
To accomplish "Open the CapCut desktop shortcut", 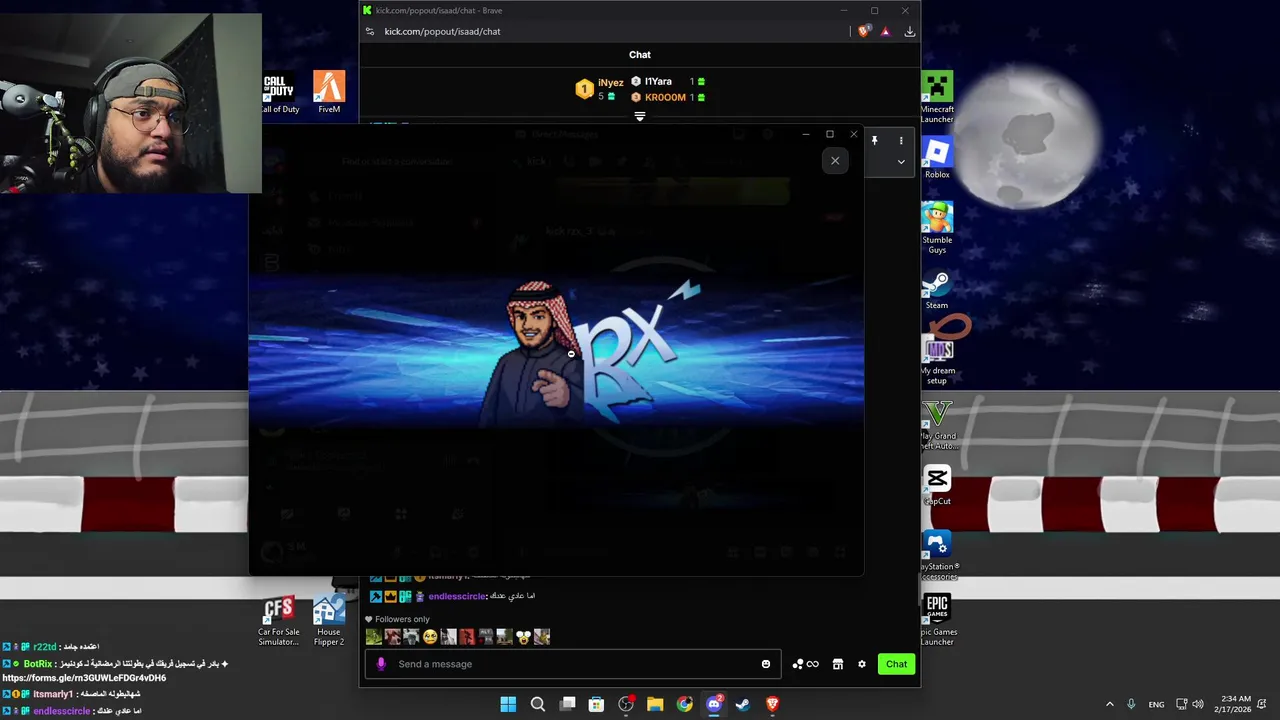I will tap(937, 485).
